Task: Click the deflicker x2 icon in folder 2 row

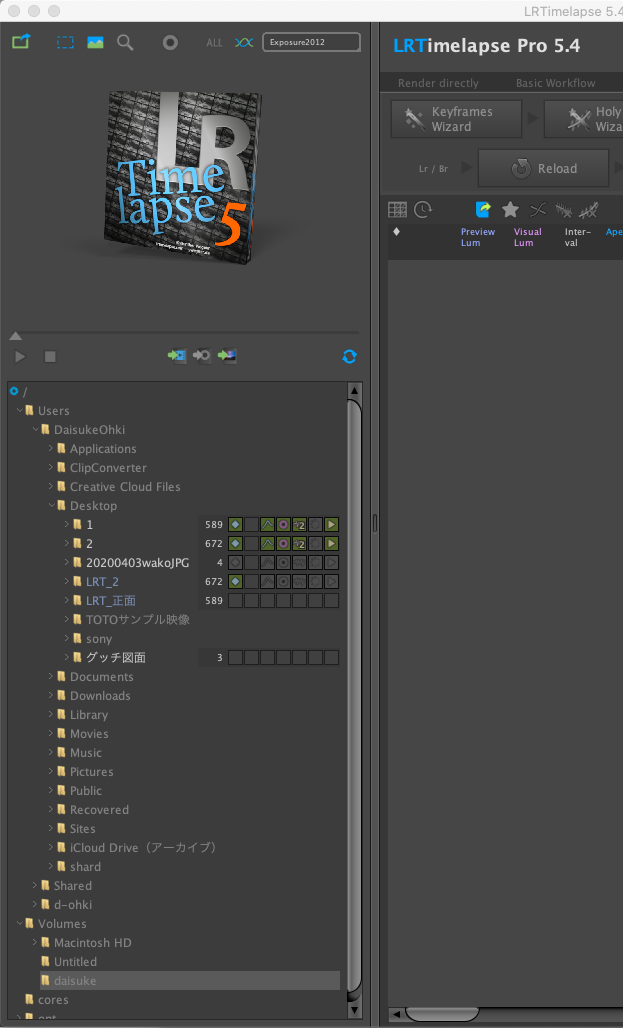Action: coord(300,544)
